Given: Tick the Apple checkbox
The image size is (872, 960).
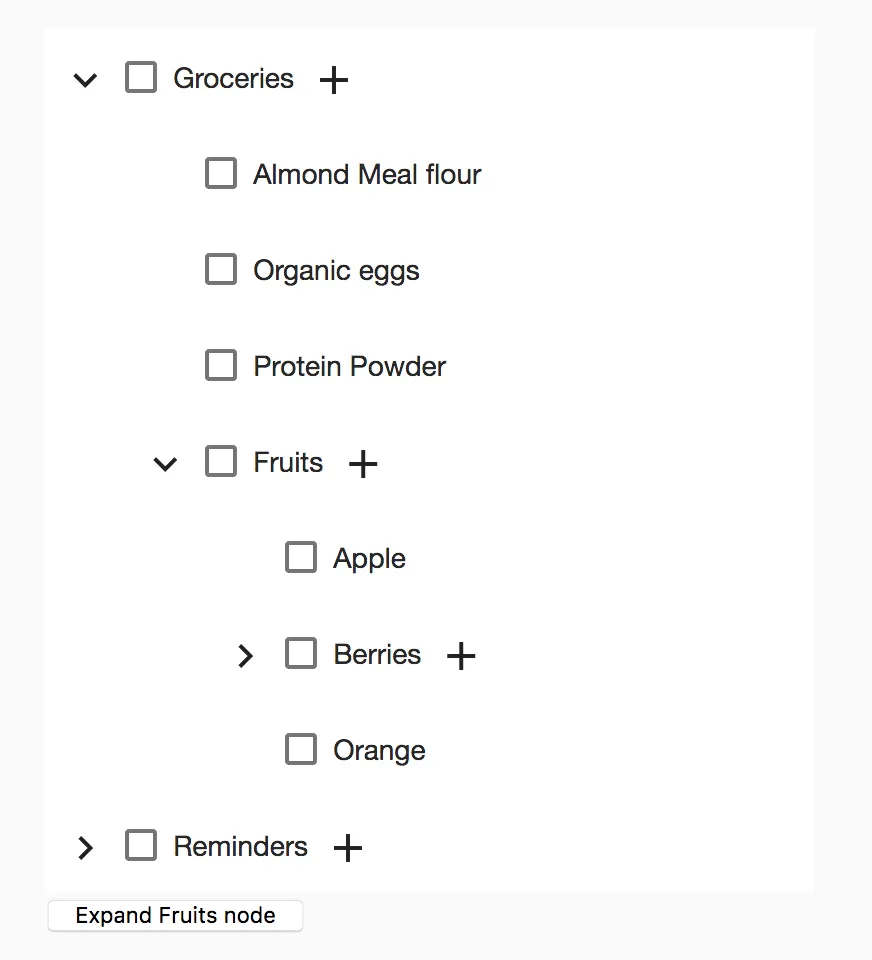Looking at the screenshot, I should 301,558.
